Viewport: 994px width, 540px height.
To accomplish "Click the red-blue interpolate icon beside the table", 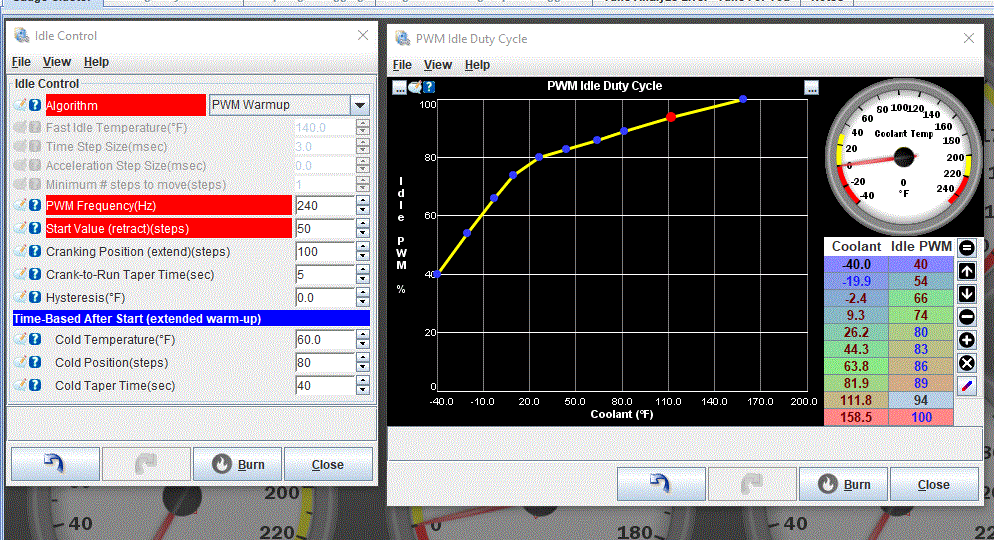I will (x=967, y=386).
